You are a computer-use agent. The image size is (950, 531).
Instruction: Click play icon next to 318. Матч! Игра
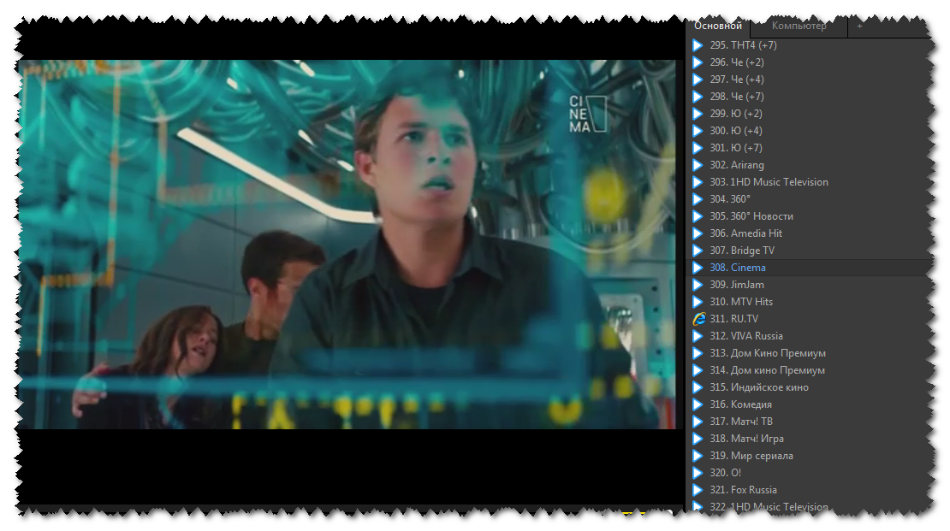click(x=698, y=438)
